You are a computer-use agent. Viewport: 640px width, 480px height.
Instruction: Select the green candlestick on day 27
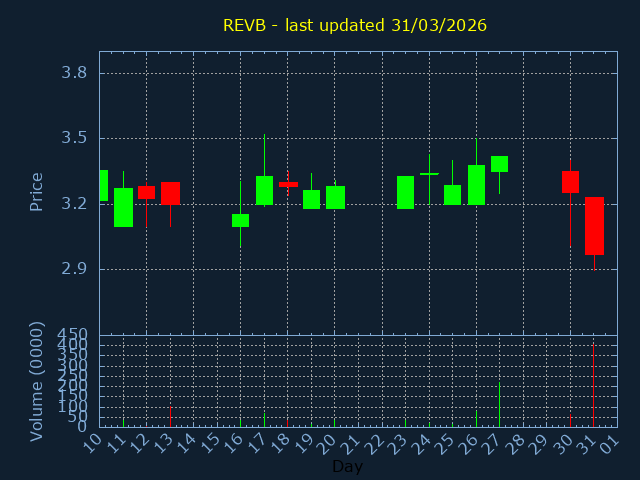click(499, 164)
